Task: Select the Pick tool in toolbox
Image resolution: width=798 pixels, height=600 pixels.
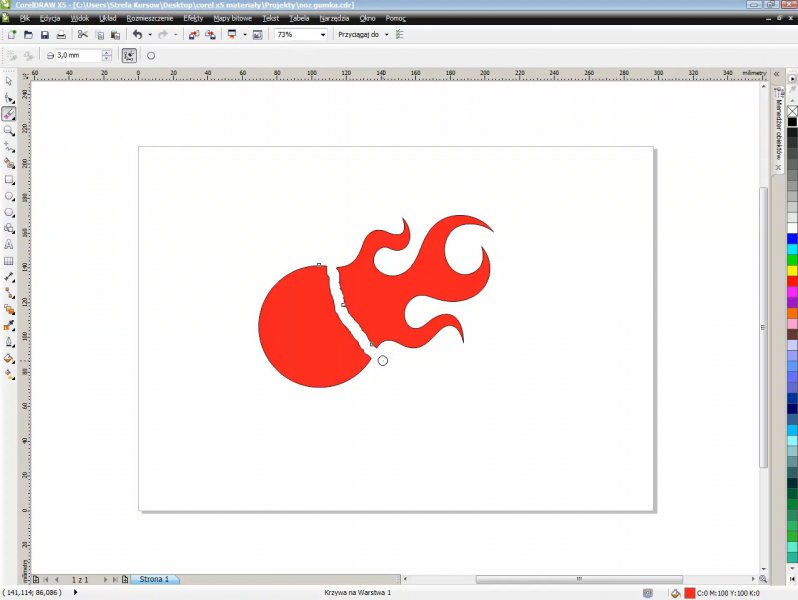Action: point(9,81)
